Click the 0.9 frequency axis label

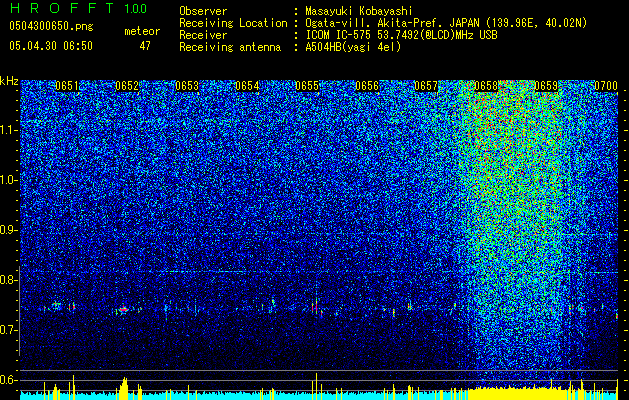(8, 230)
